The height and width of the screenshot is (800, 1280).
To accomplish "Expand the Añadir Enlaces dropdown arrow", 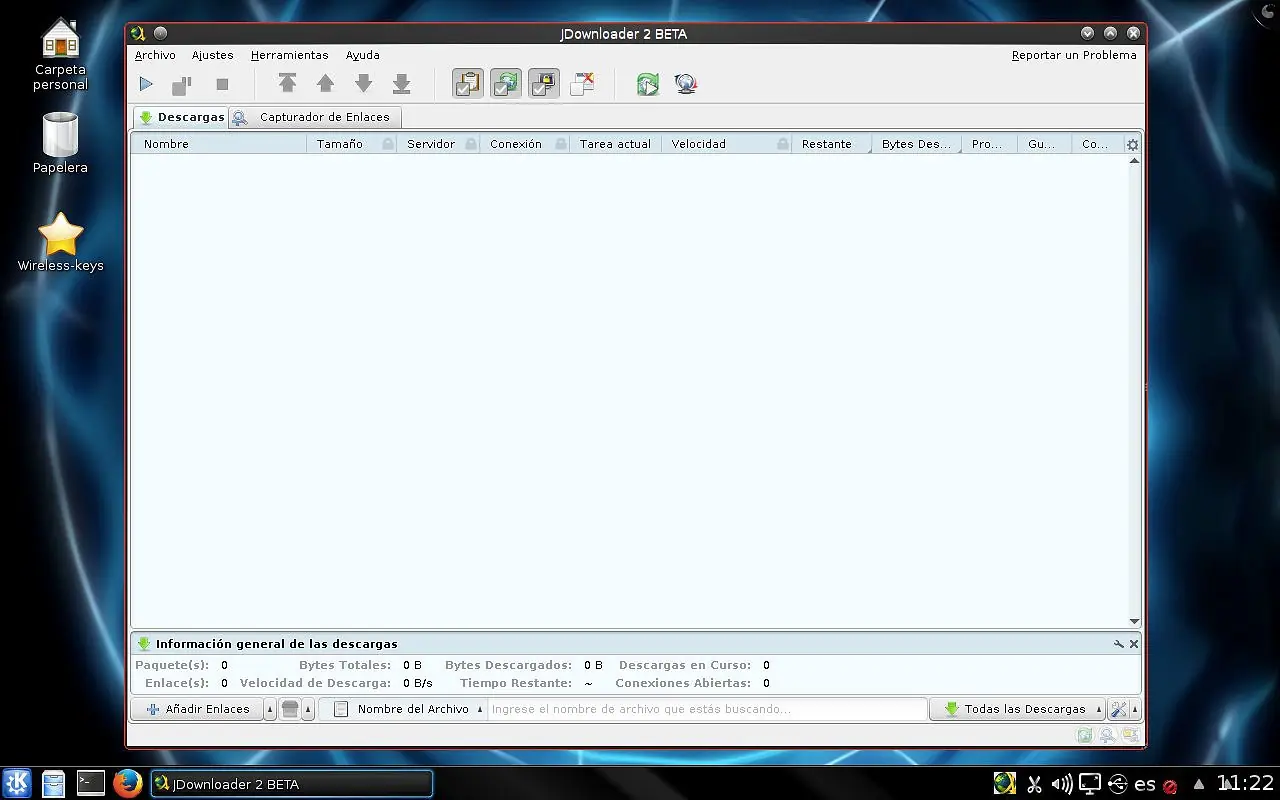I will [x=270, y=709].
